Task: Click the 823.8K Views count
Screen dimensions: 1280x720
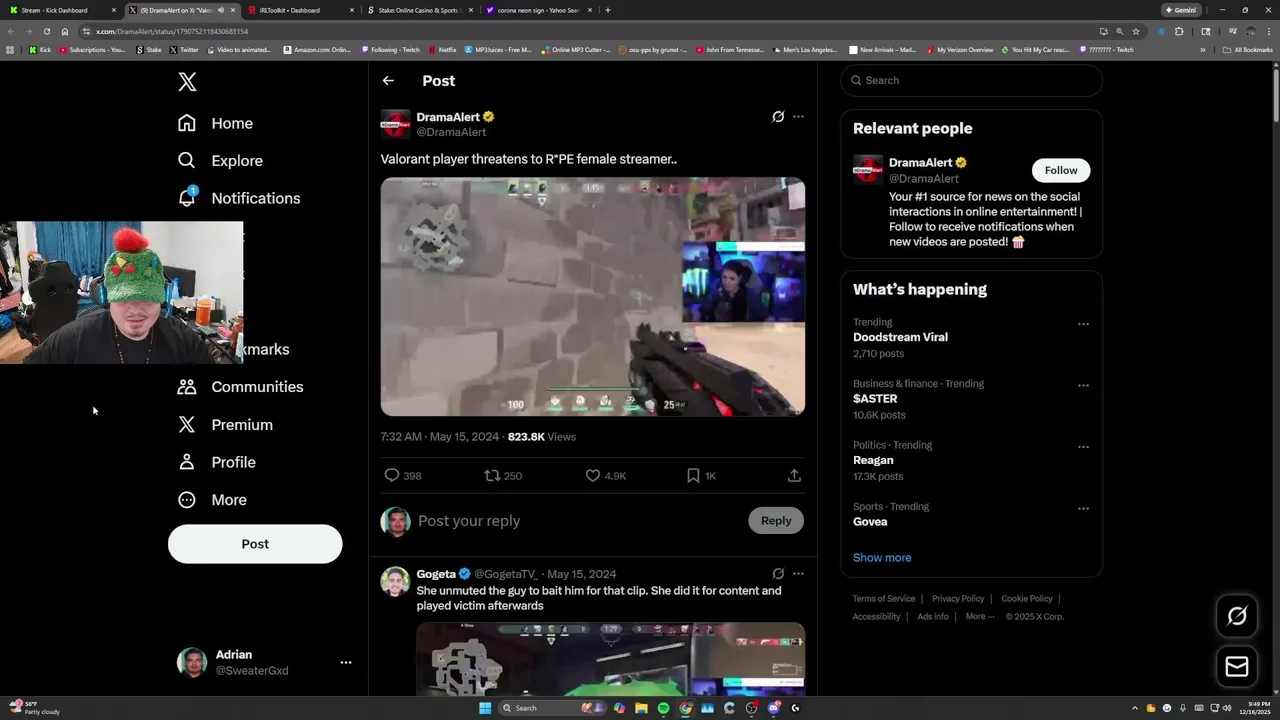Action: 541,437
